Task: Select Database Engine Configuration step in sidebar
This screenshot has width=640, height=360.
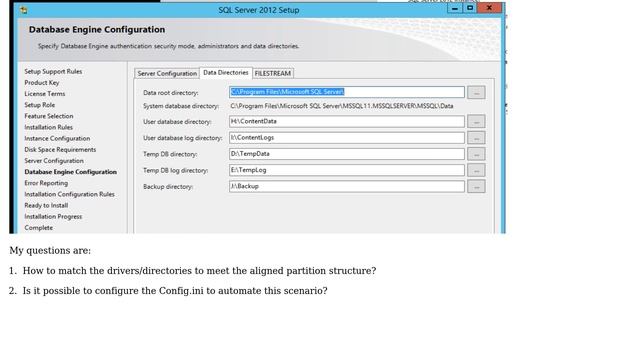Action: pos(70,172)
